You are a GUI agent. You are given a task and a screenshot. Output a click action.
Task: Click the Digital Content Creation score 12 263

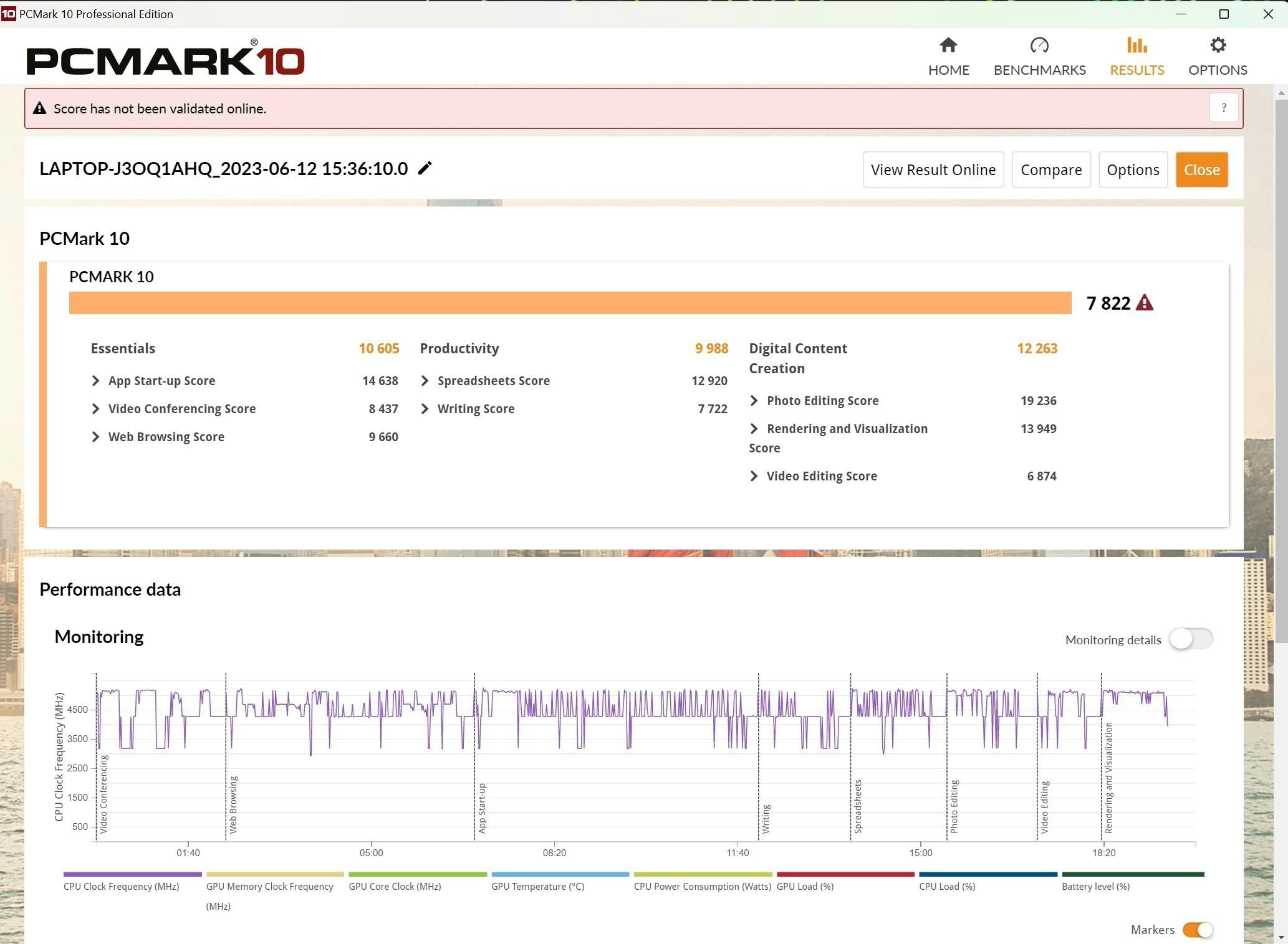coord(1037,348)
